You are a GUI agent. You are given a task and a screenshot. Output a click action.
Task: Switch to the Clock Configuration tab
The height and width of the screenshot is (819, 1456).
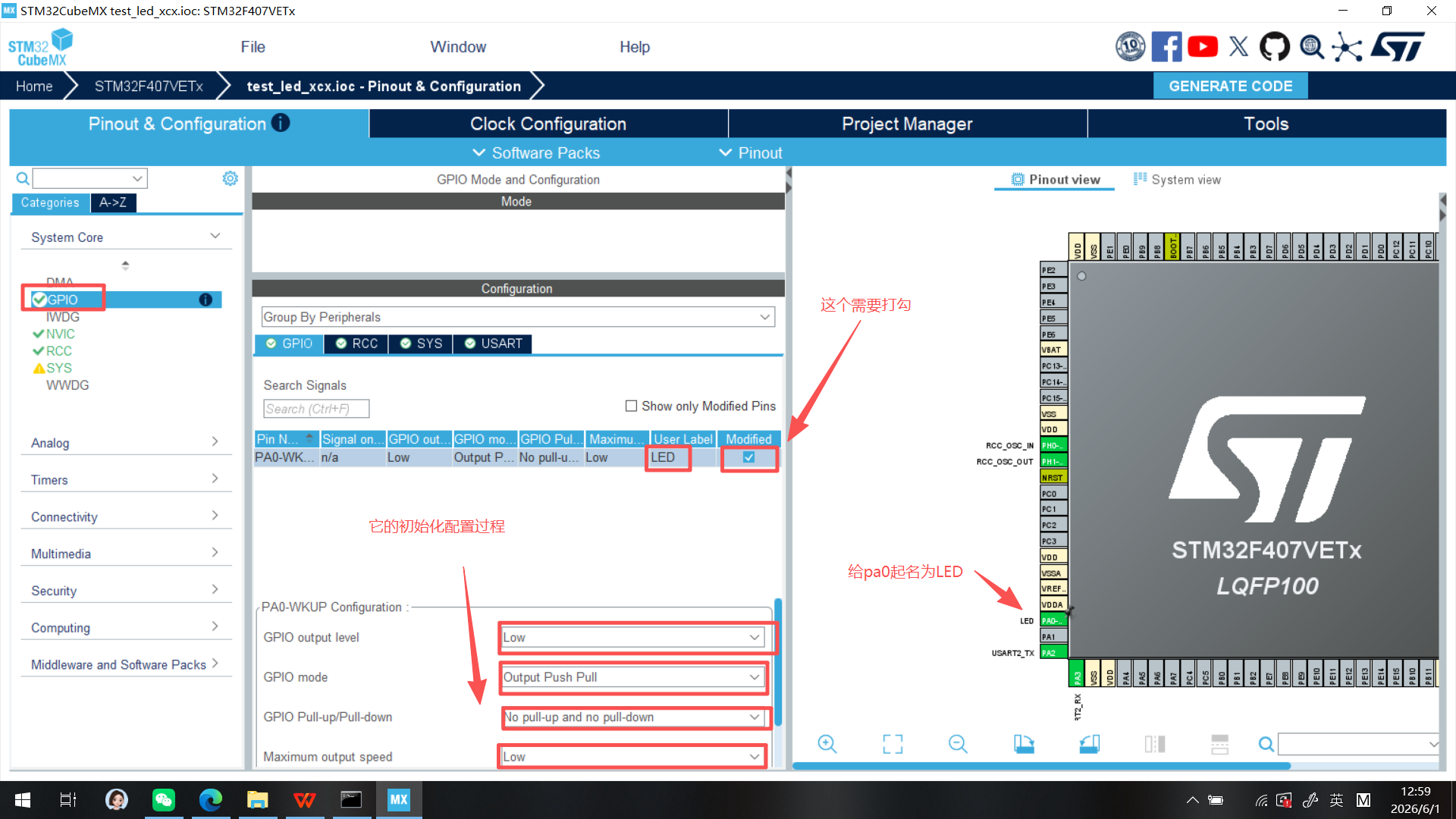548,124
